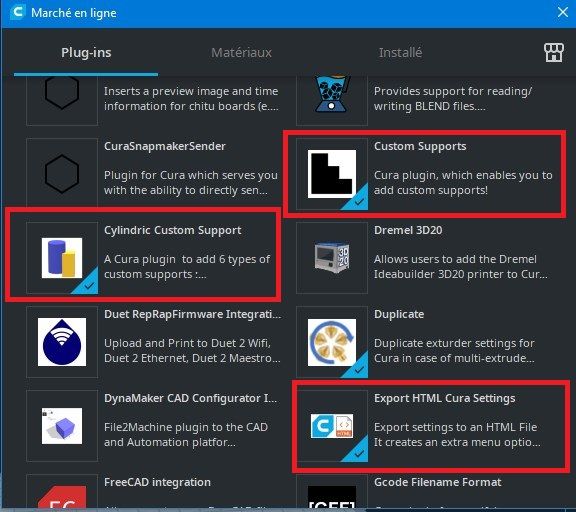Select the Gcode Filename Format title
Screen dimensions: 576x512
tap(438, 482)
